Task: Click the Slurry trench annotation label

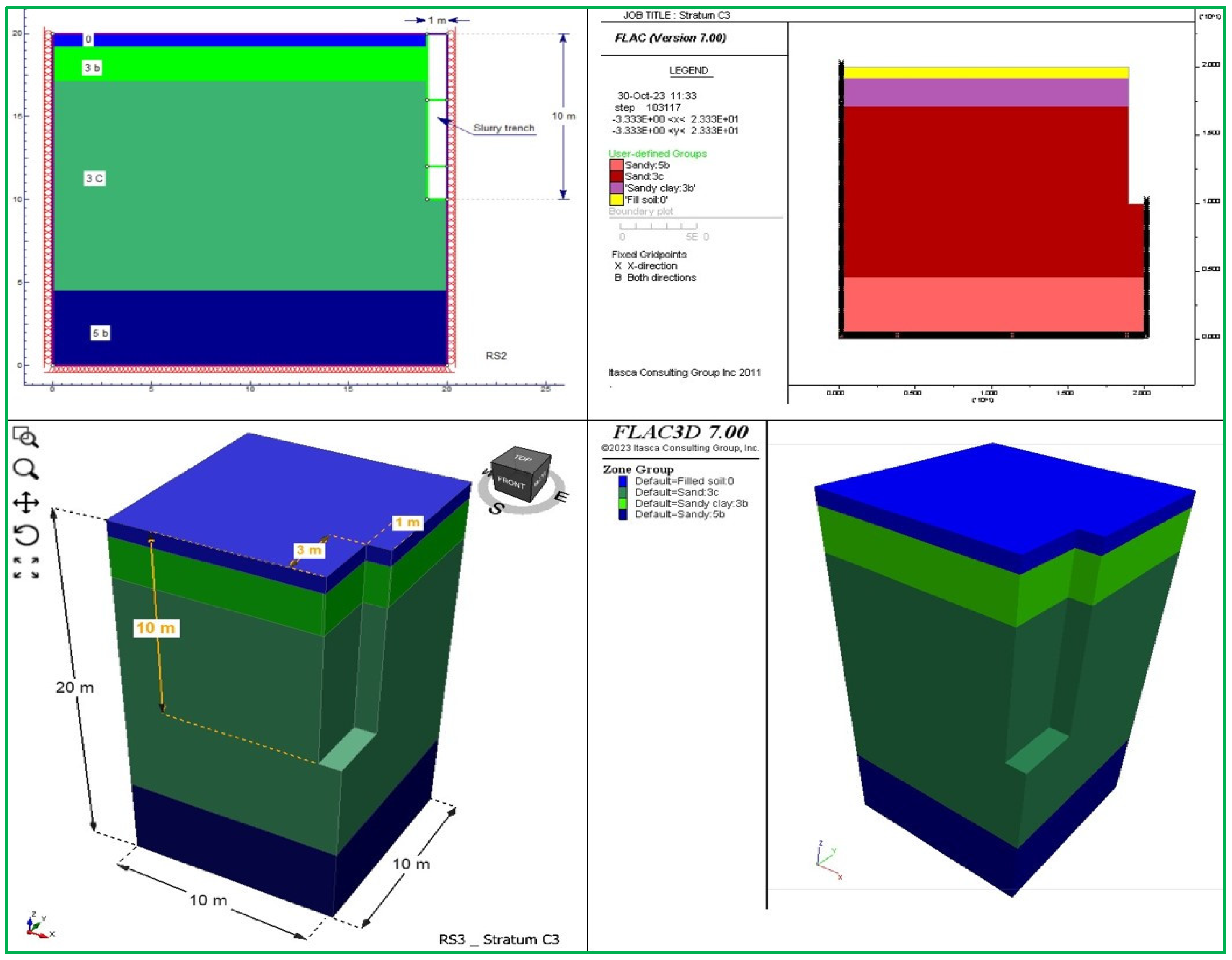Action: click(x=504, y=128)
